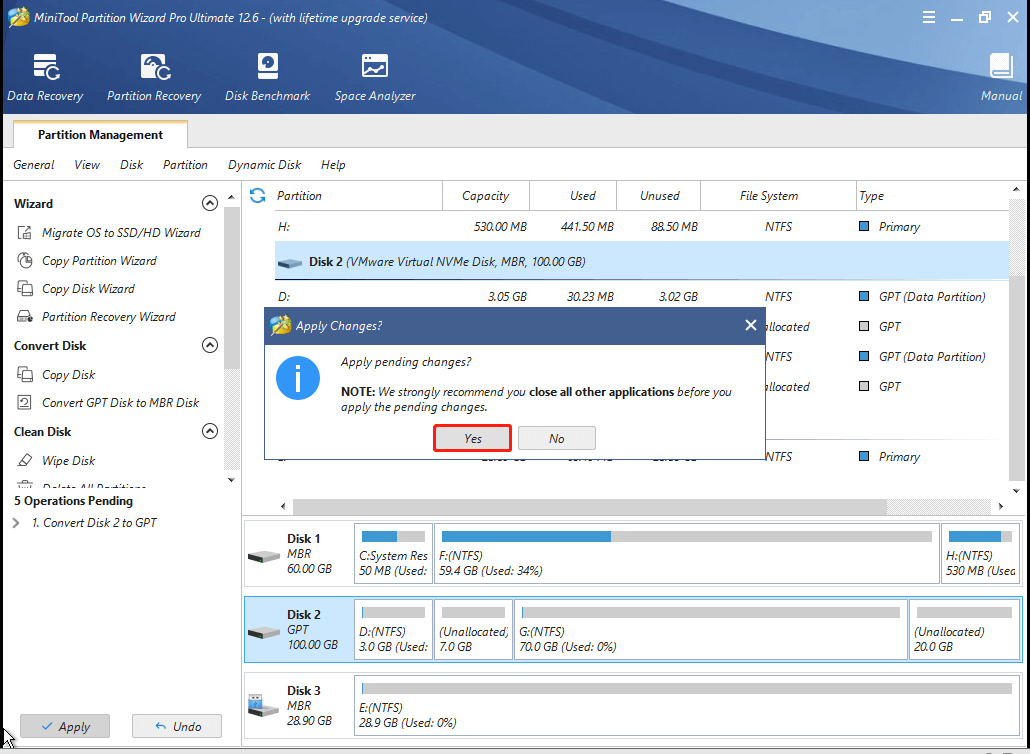Viewport: 1030px width, 754px height.
Task: Select the D: partition row in list
Action: [641, 297]
